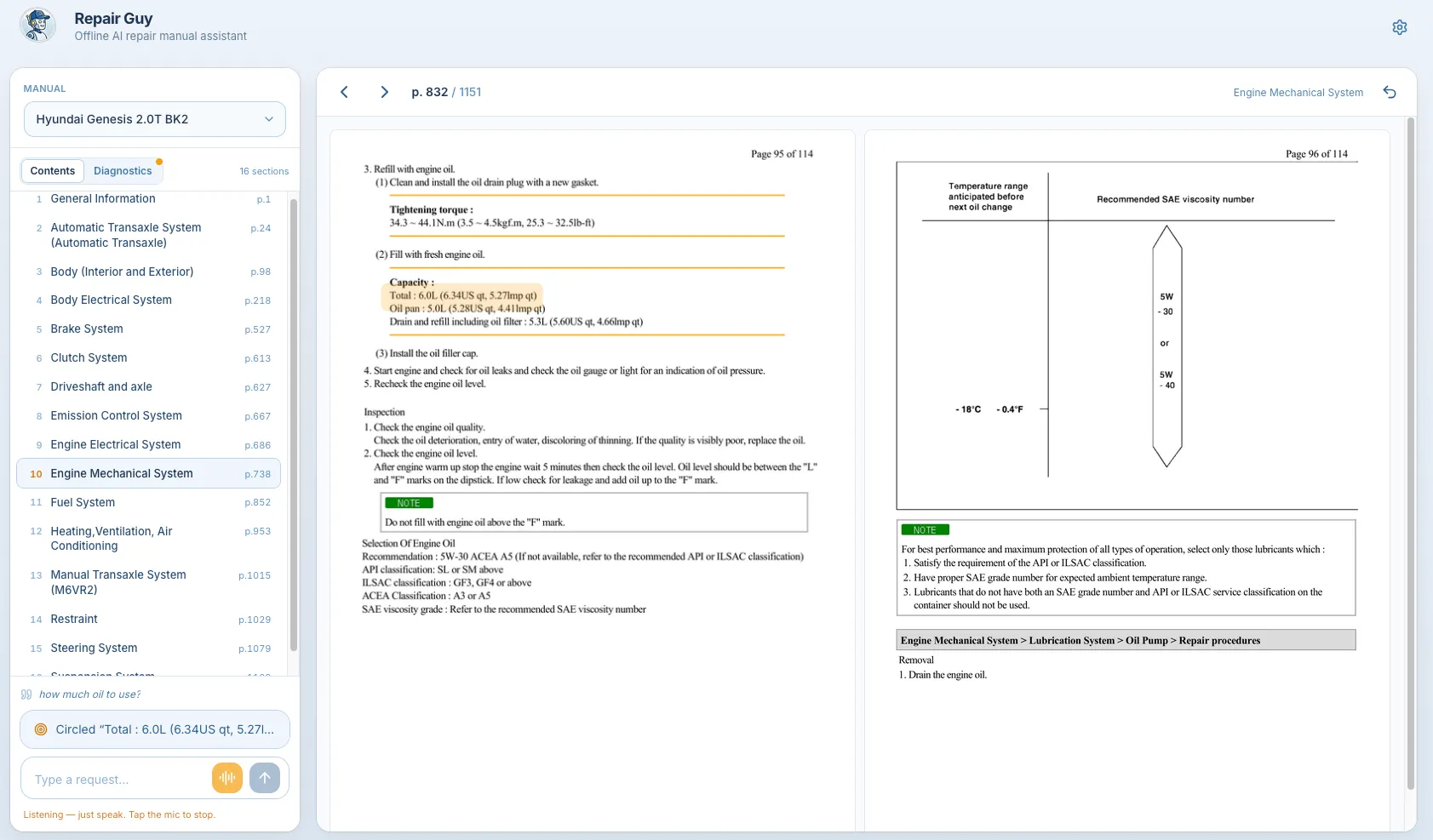The image size is (1433, 840).
Task: Click the Engine Mechanical System breadcrumb link
Action: [x=1298, y=93]
